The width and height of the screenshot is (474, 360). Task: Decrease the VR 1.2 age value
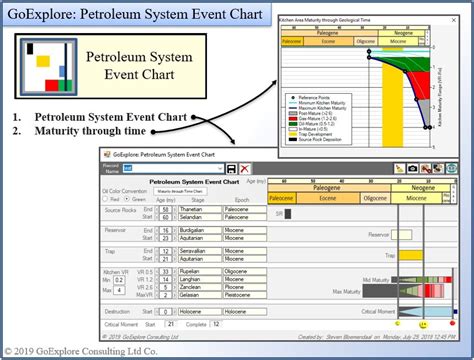[x=156, y=279]
